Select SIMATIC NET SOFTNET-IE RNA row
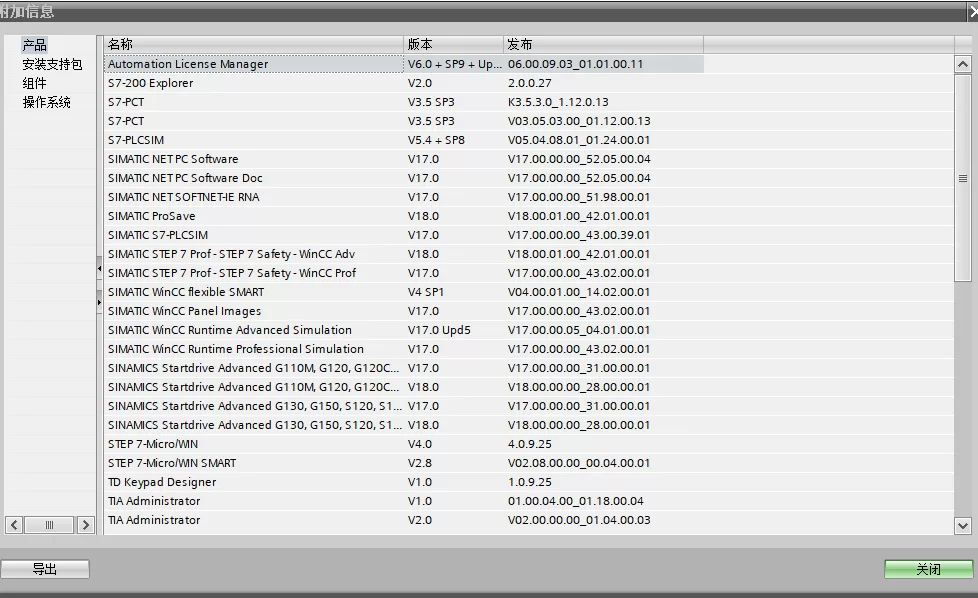This screenshot has height=598, width=978. coord(404,197)
